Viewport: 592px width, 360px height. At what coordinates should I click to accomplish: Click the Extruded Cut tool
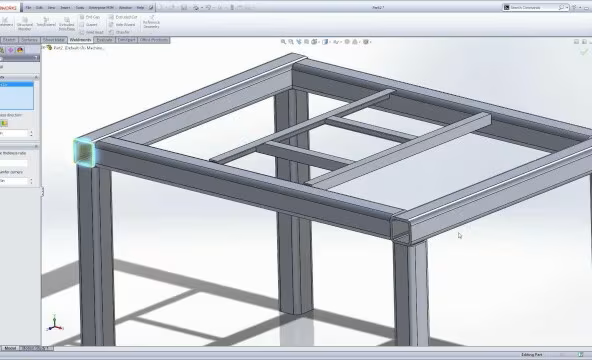(x=123, y=17)
